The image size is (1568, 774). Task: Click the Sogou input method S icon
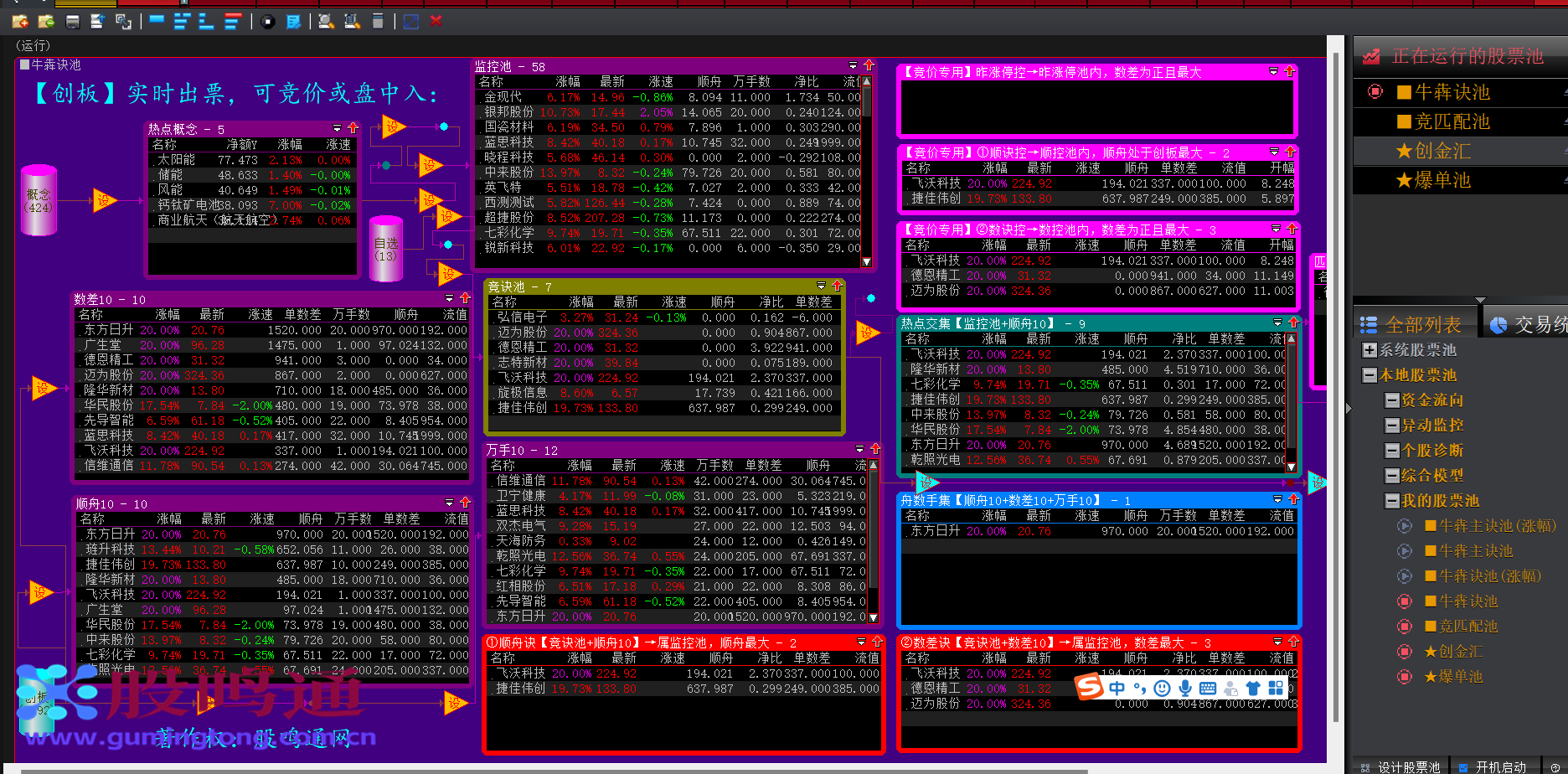click(x=1089, y=688)
